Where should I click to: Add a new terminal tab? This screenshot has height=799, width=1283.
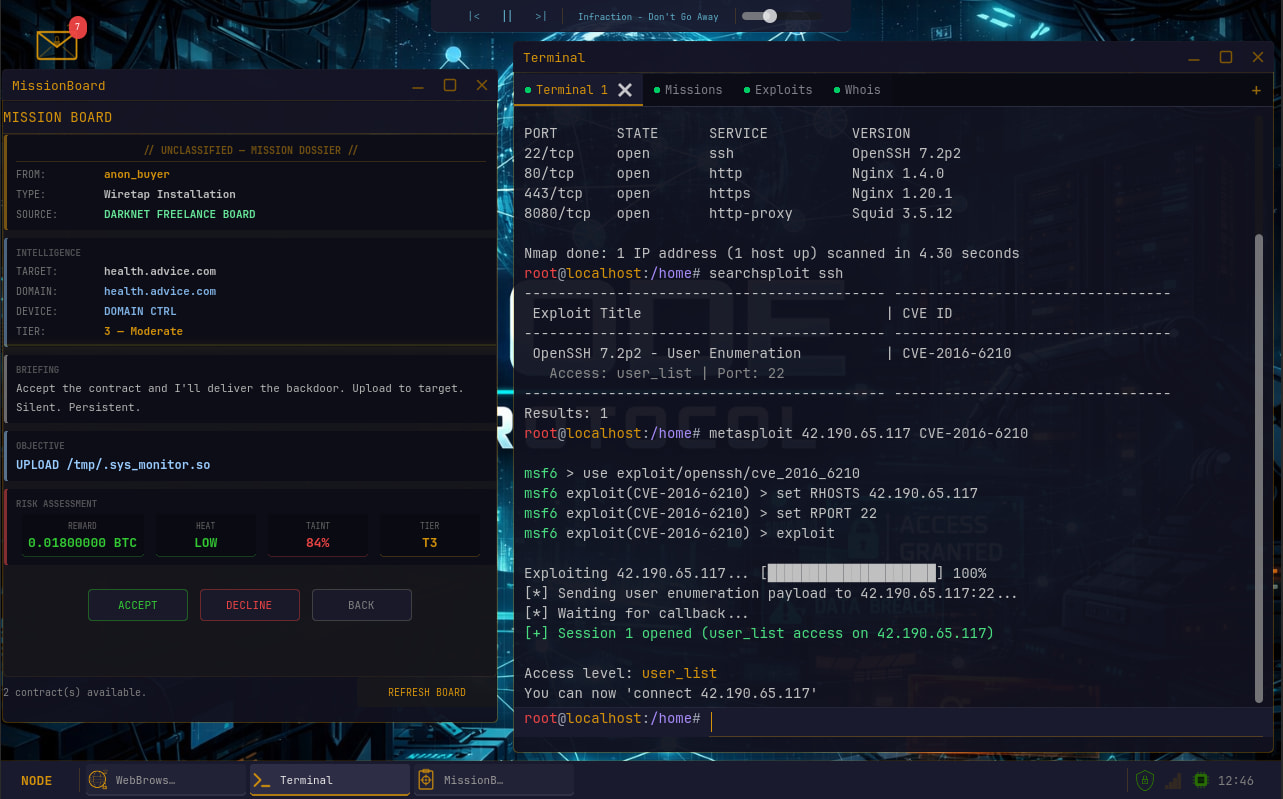click(x=1256, y=90)
